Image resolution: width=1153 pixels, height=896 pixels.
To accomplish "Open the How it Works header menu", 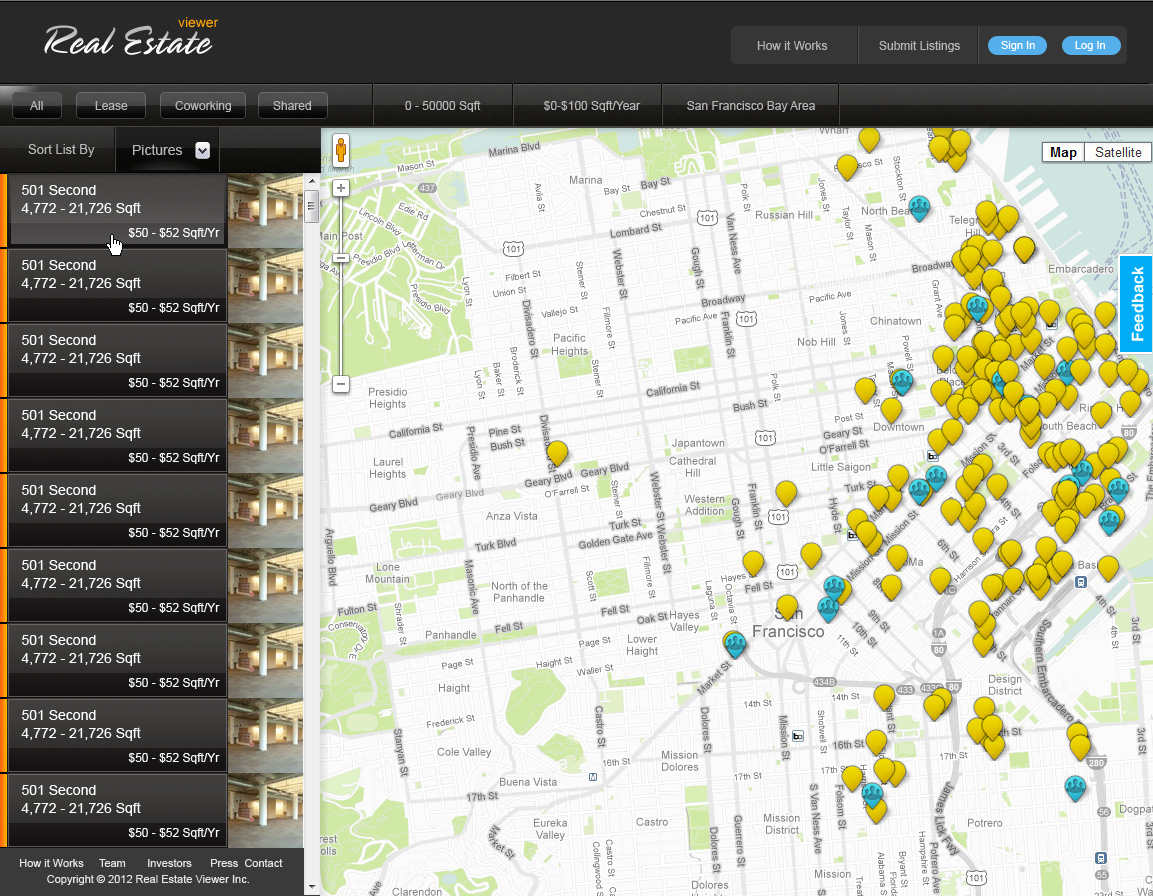I will [792, 45].
